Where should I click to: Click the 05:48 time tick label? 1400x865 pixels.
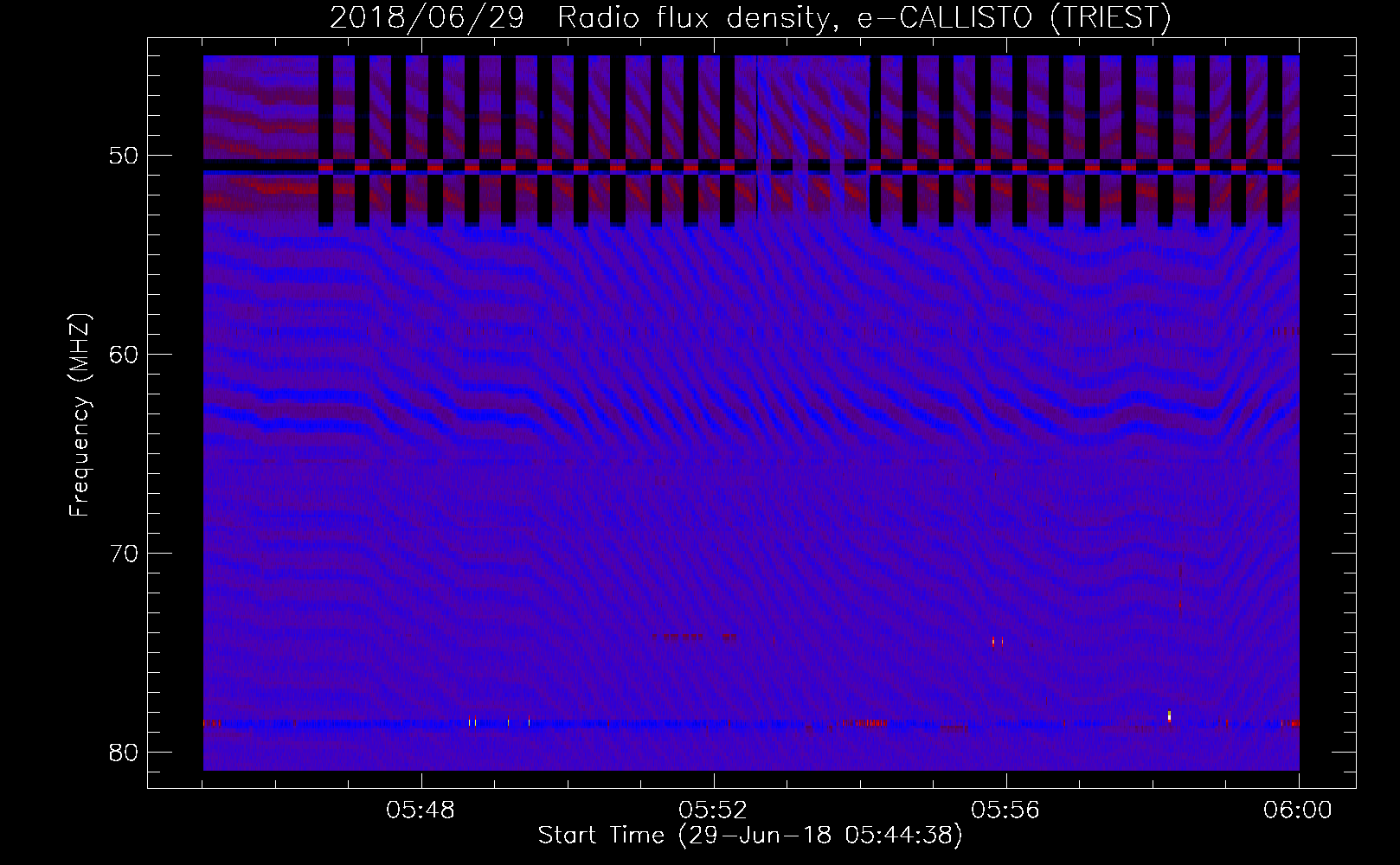421,811
